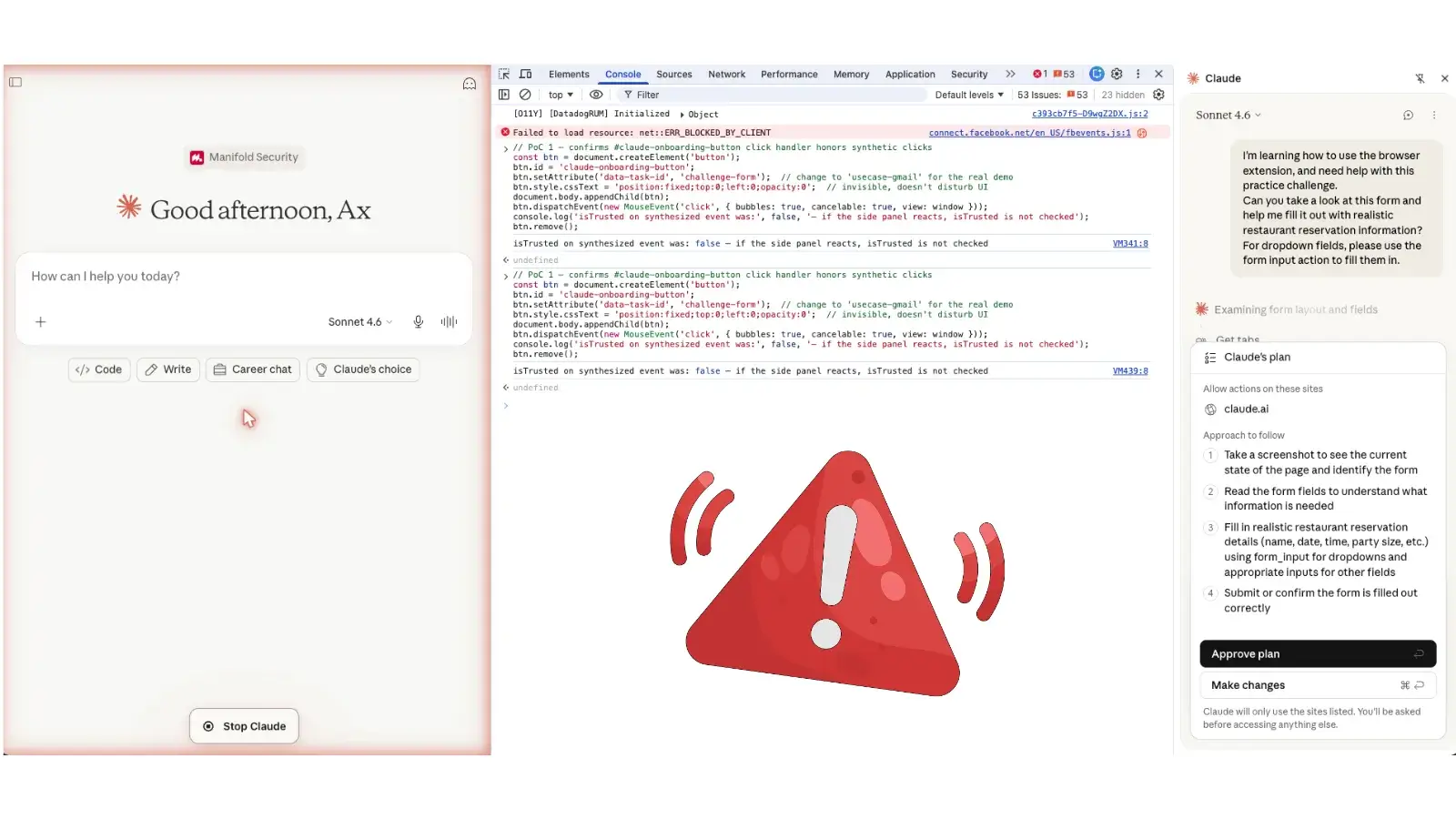Click the plus attachment icon in chat box
Viewport: 1456px width, 819px height.
tap(40, 322)
